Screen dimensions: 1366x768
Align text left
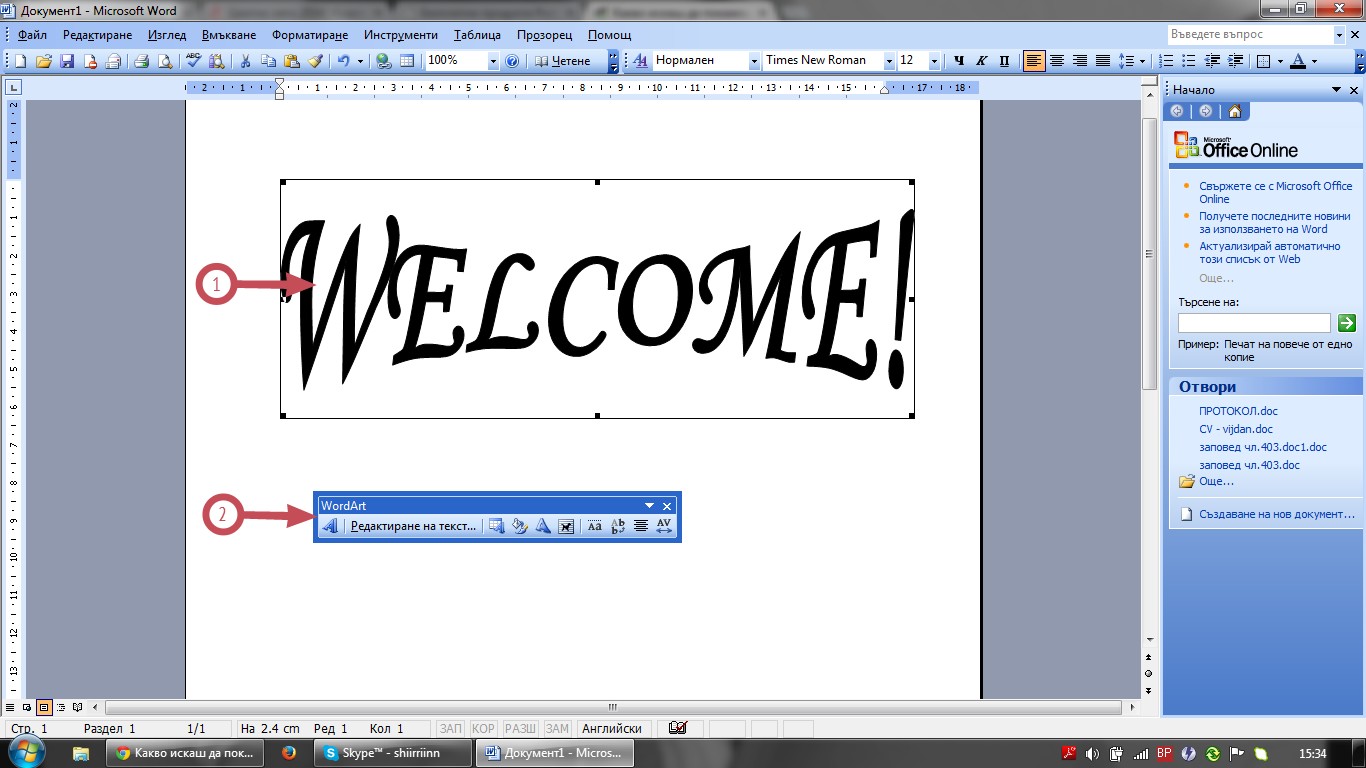pyautogui.click(x=1034, y=61)
